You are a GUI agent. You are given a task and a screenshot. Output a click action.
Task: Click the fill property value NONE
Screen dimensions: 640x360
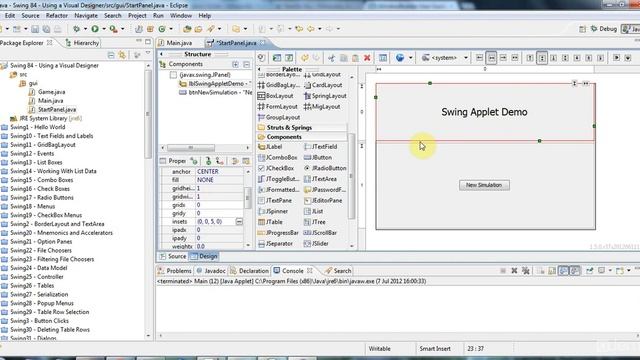click(220, 180)
